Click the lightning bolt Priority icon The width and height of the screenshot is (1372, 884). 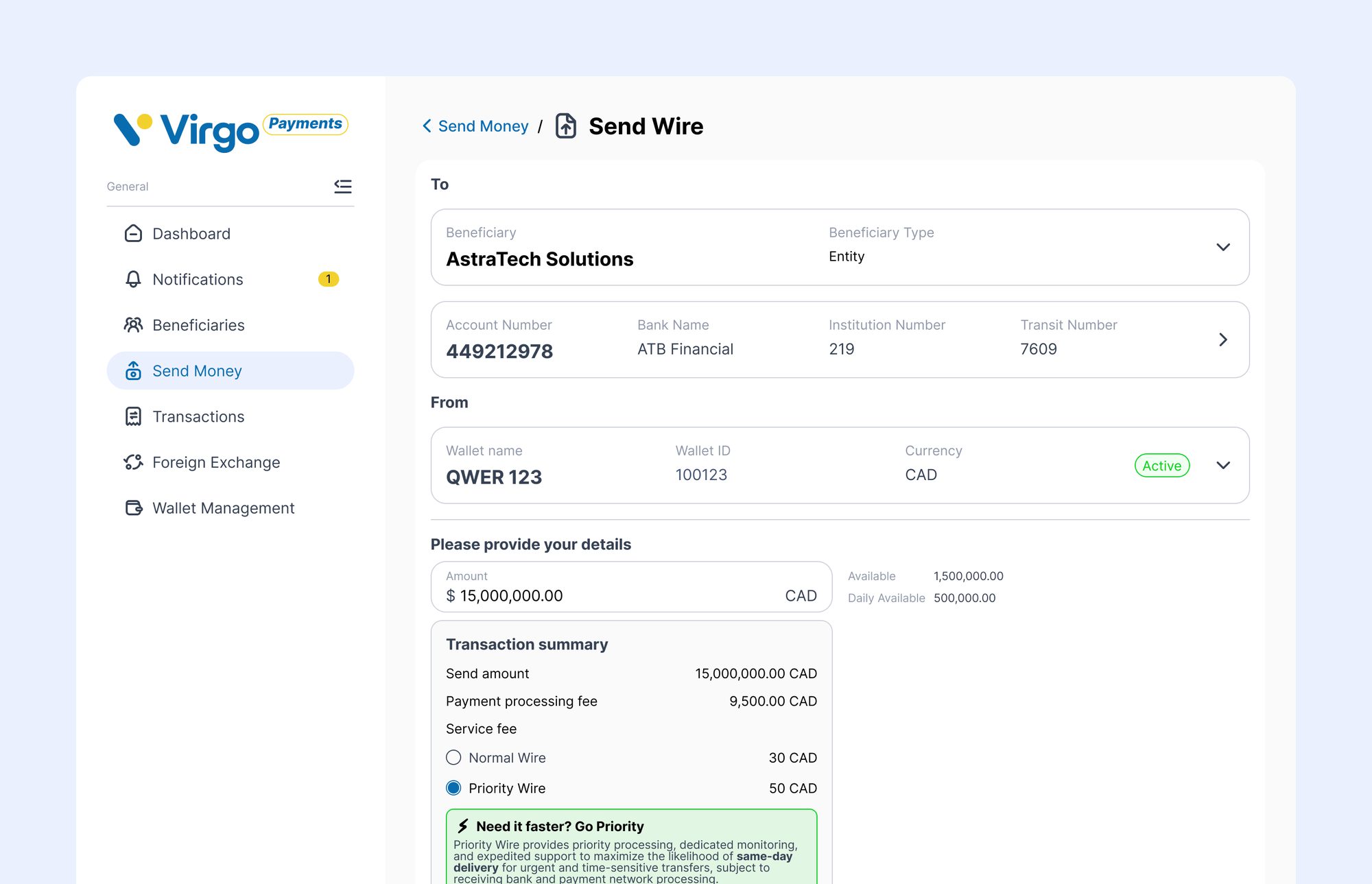pos(464,826)
